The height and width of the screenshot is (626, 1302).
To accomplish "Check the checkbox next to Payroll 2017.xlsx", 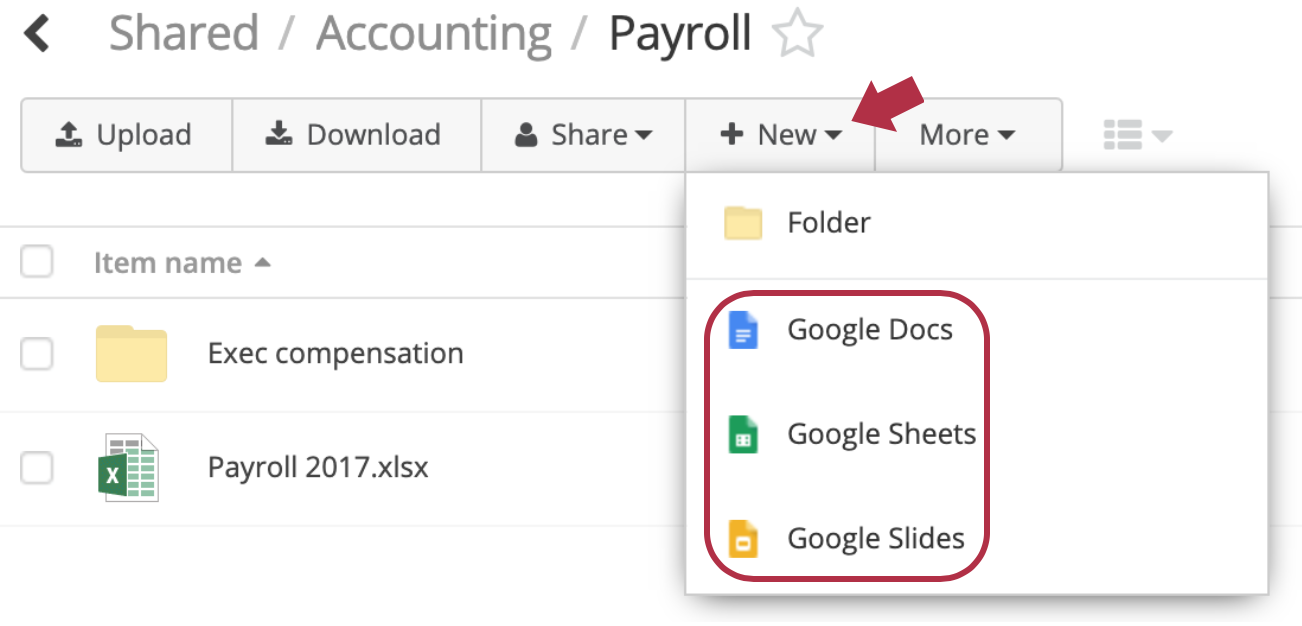I will 37,467.
